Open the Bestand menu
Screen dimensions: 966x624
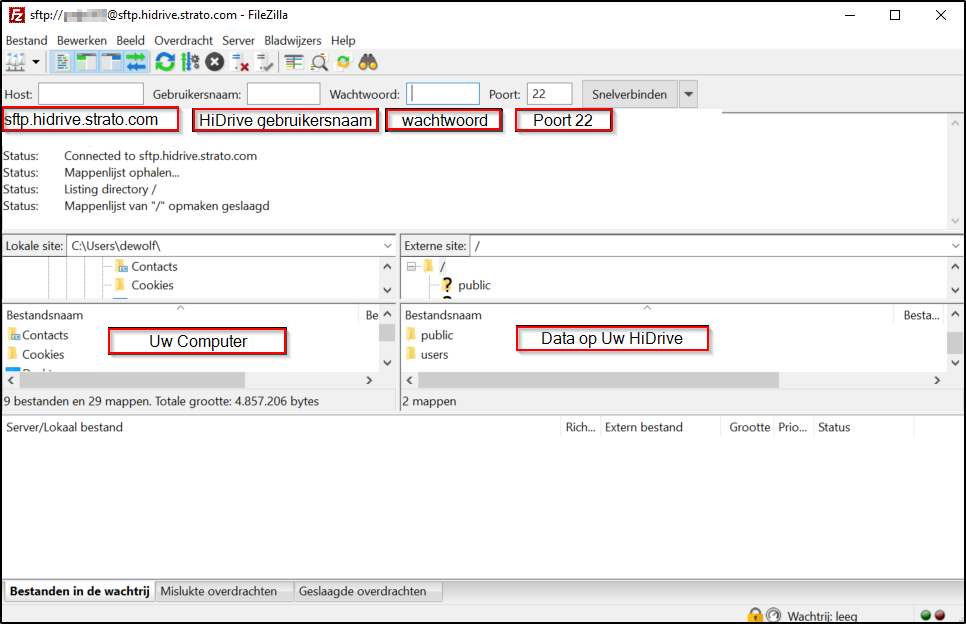(x=26, y=41)
